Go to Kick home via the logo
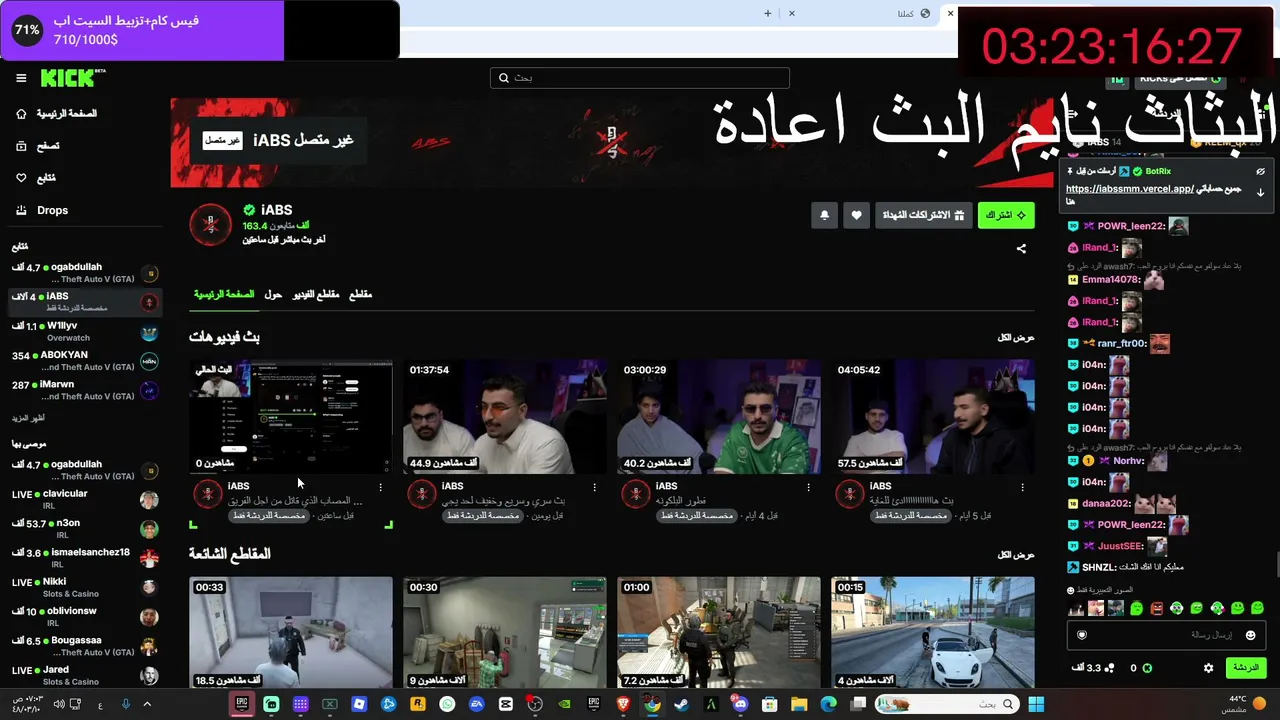1280x720 pixels. pos(72,78)
